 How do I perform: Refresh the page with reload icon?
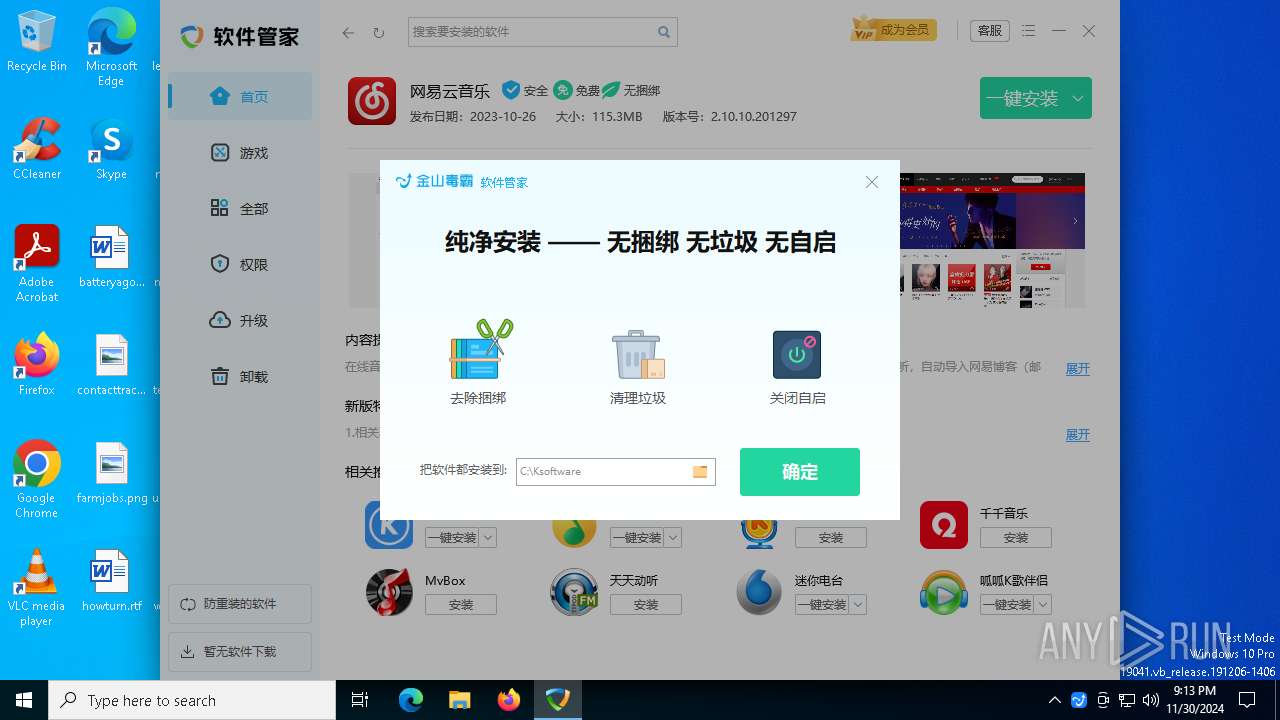tap(378, 33)
